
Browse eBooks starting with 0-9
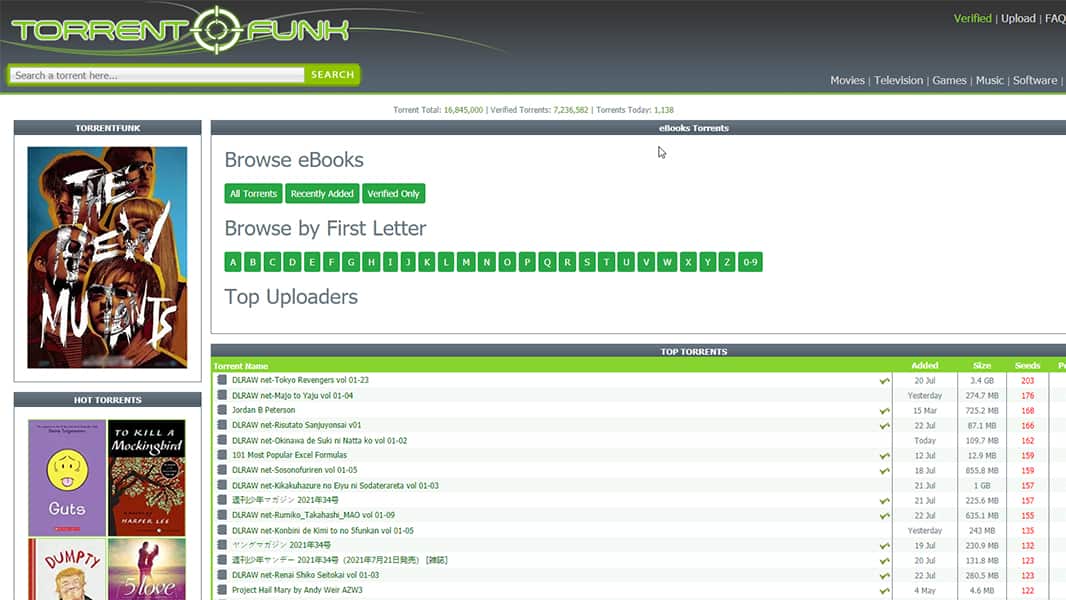click(750, 262)
